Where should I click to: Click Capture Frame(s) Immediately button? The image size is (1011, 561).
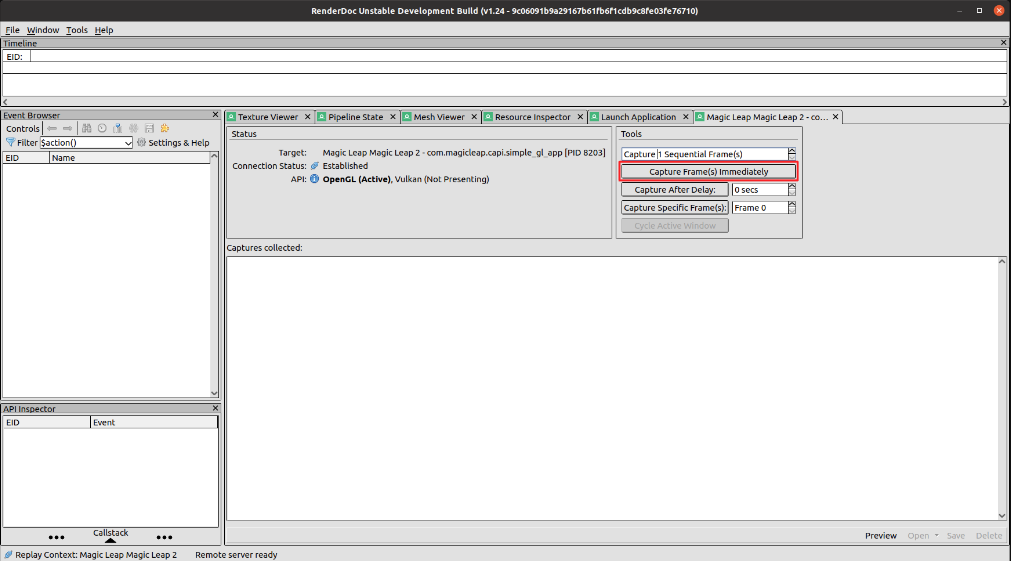tap(709, 172)
